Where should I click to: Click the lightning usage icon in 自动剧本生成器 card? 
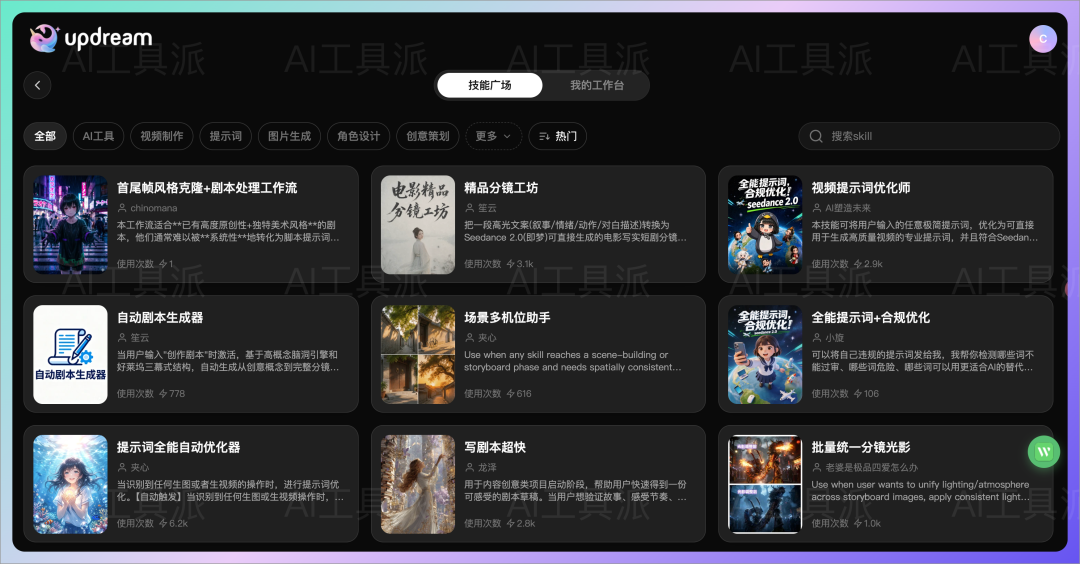[x=163, y=394]
